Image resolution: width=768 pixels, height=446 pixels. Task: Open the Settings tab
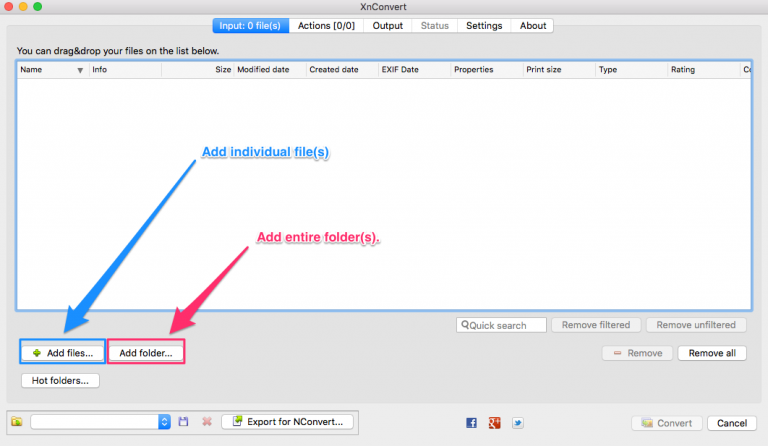tap(484, 25)
